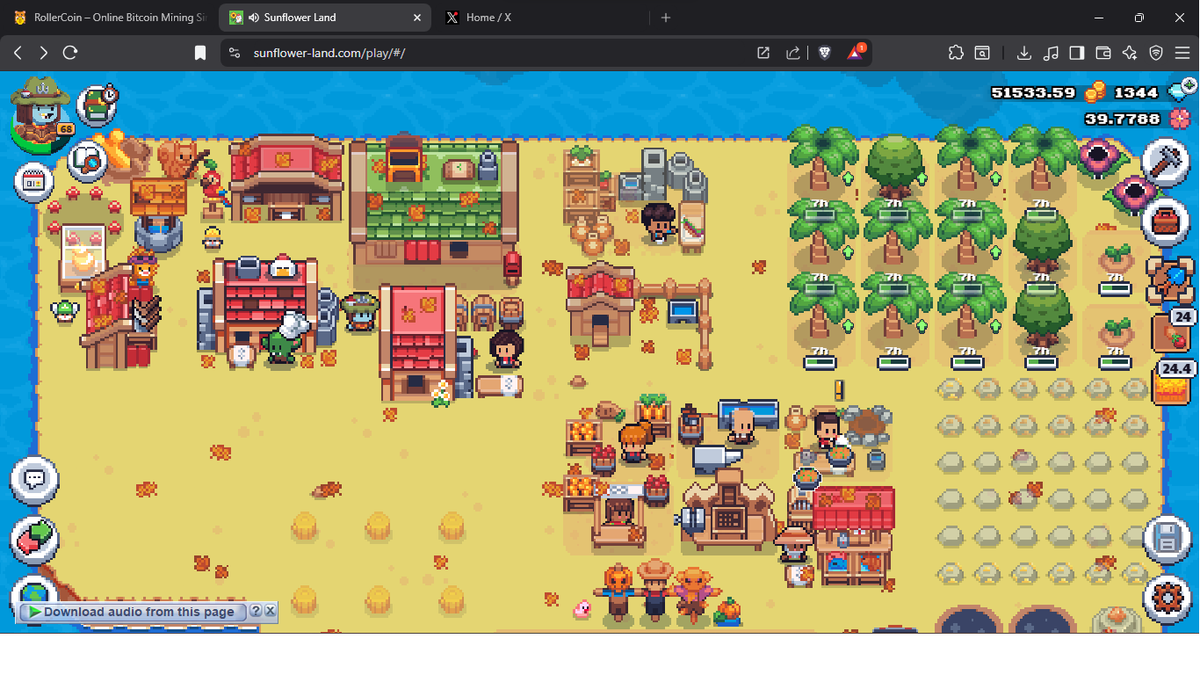The width and height of the screenshot is (1200, 675).
Task: Click the blue laptop on the wooden desk
Action: coord(683,312)
